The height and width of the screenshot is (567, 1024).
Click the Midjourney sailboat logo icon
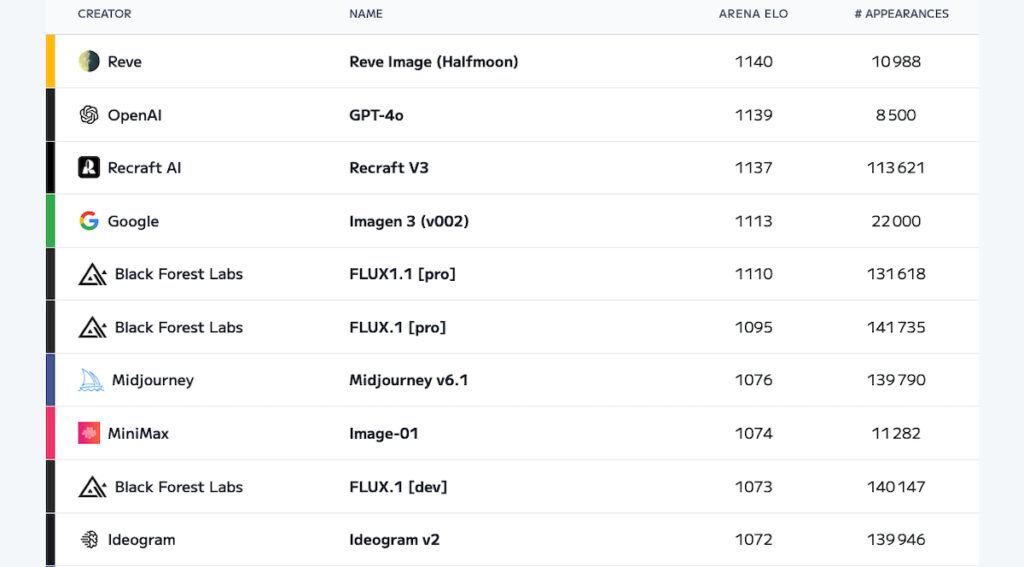[91, 380]
